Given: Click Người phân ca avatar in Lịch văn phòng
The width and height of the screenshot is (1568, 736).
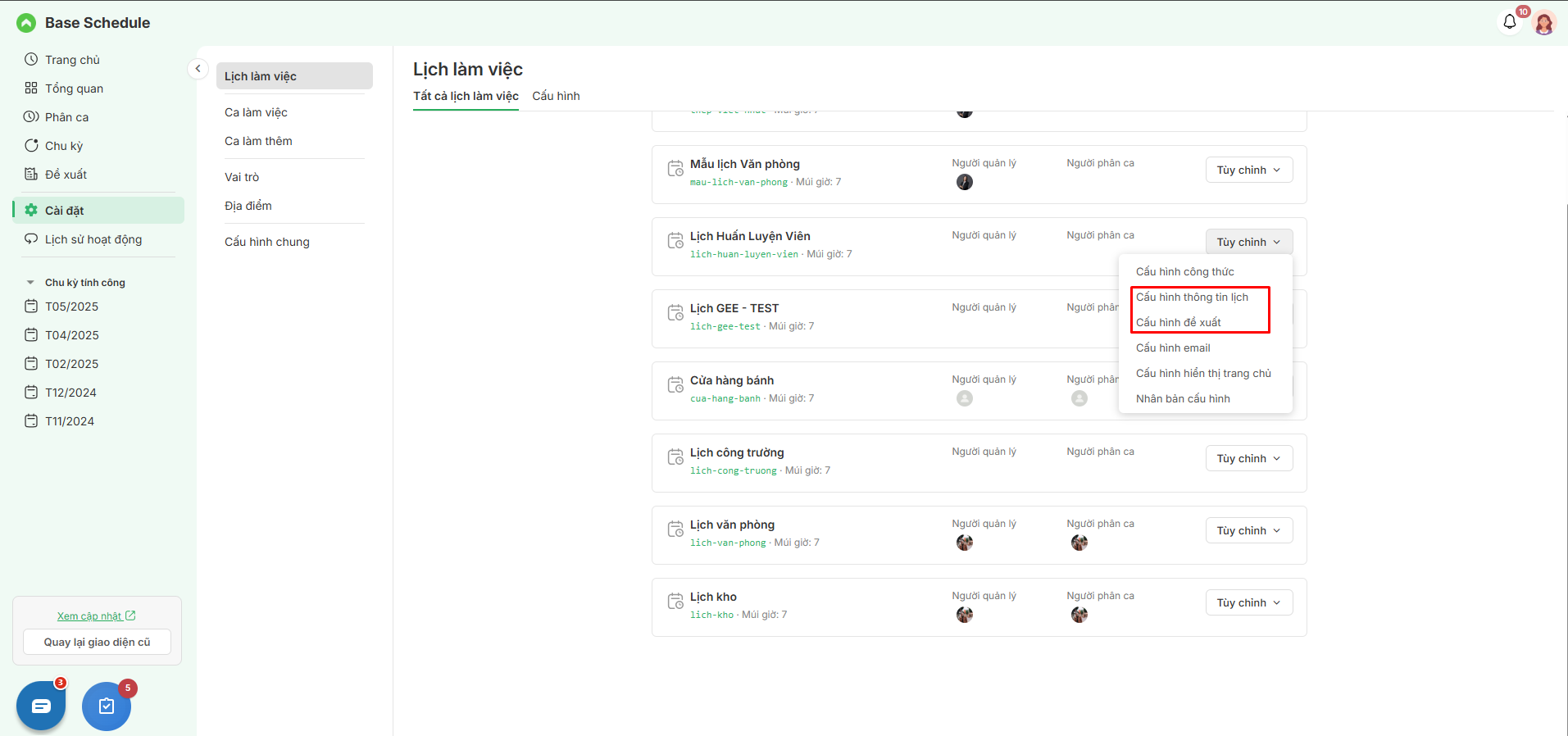Looking at the screenshot, I should 1079,543.
